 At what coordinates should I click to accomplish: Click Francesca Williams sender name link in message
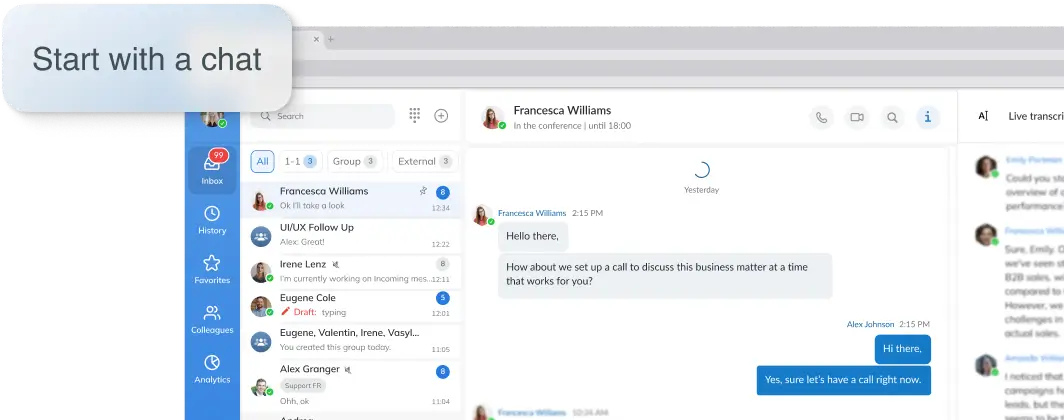click(531, 213)
